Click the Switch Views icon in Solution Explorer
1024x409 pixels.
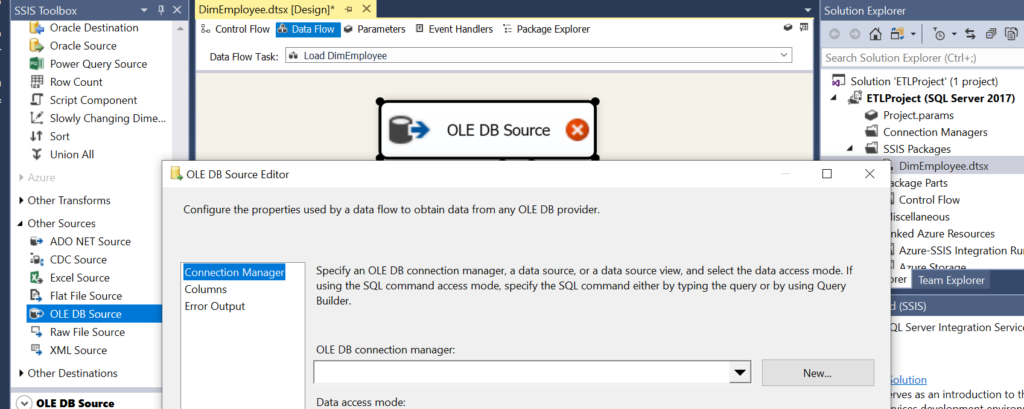coord(896,33)
